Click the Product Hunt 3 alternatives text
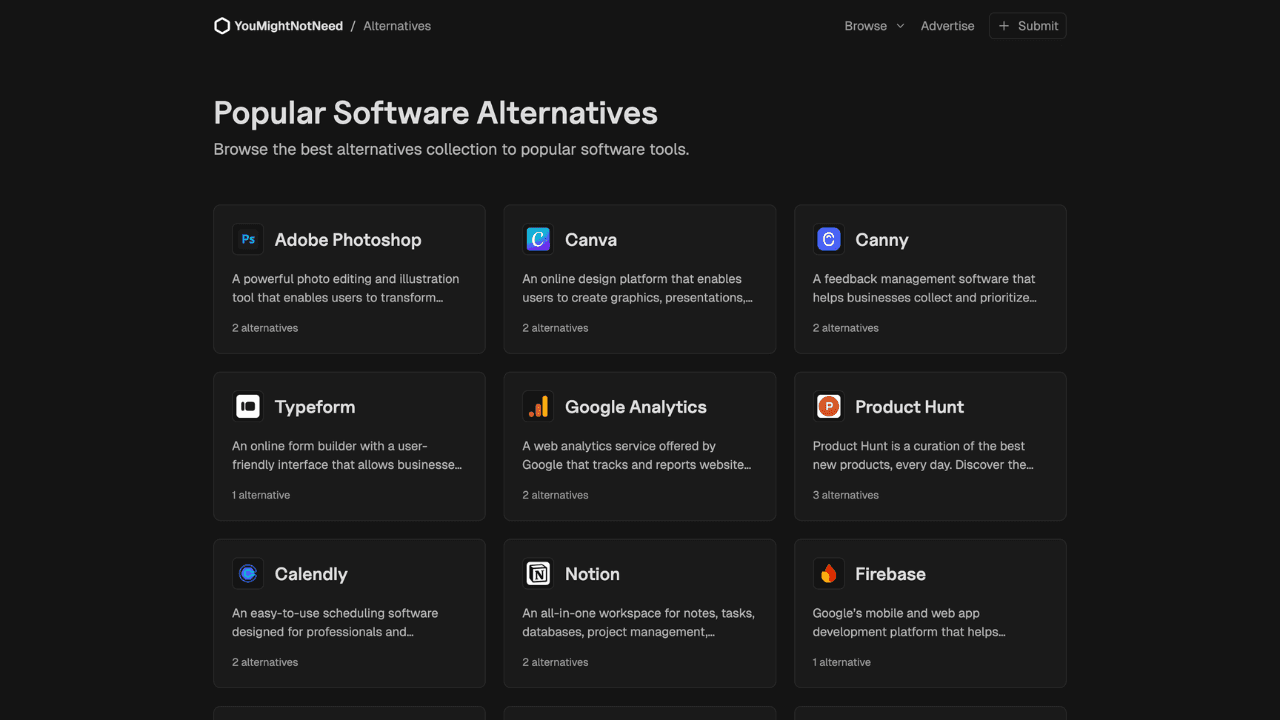This screenshot has width=1280, height=720. click(846, 495)
